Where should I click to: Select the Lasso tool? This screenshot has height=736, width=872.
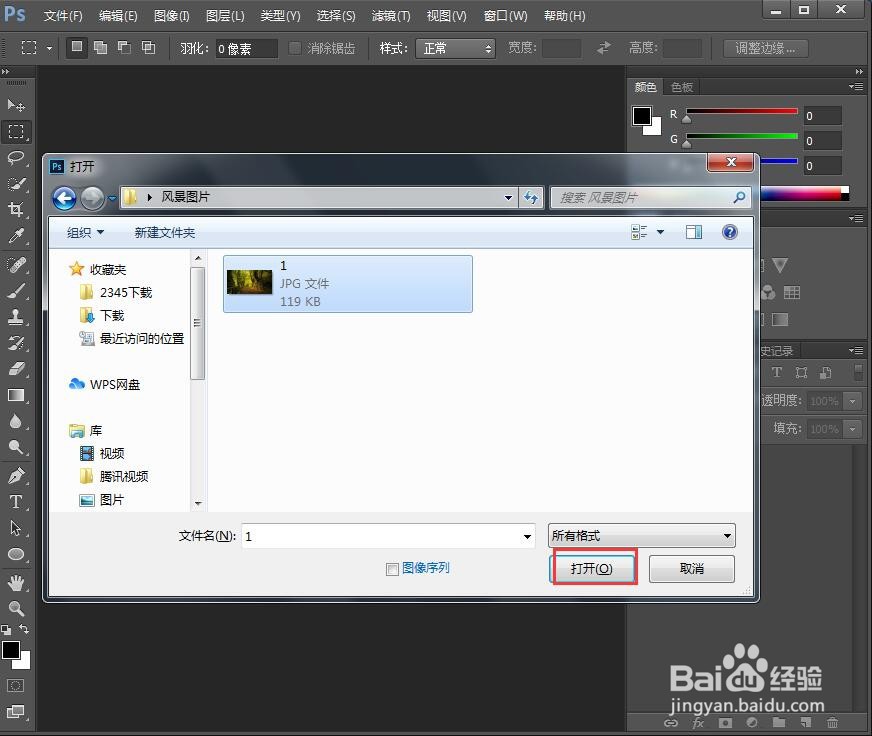click(x=16, y=158)
